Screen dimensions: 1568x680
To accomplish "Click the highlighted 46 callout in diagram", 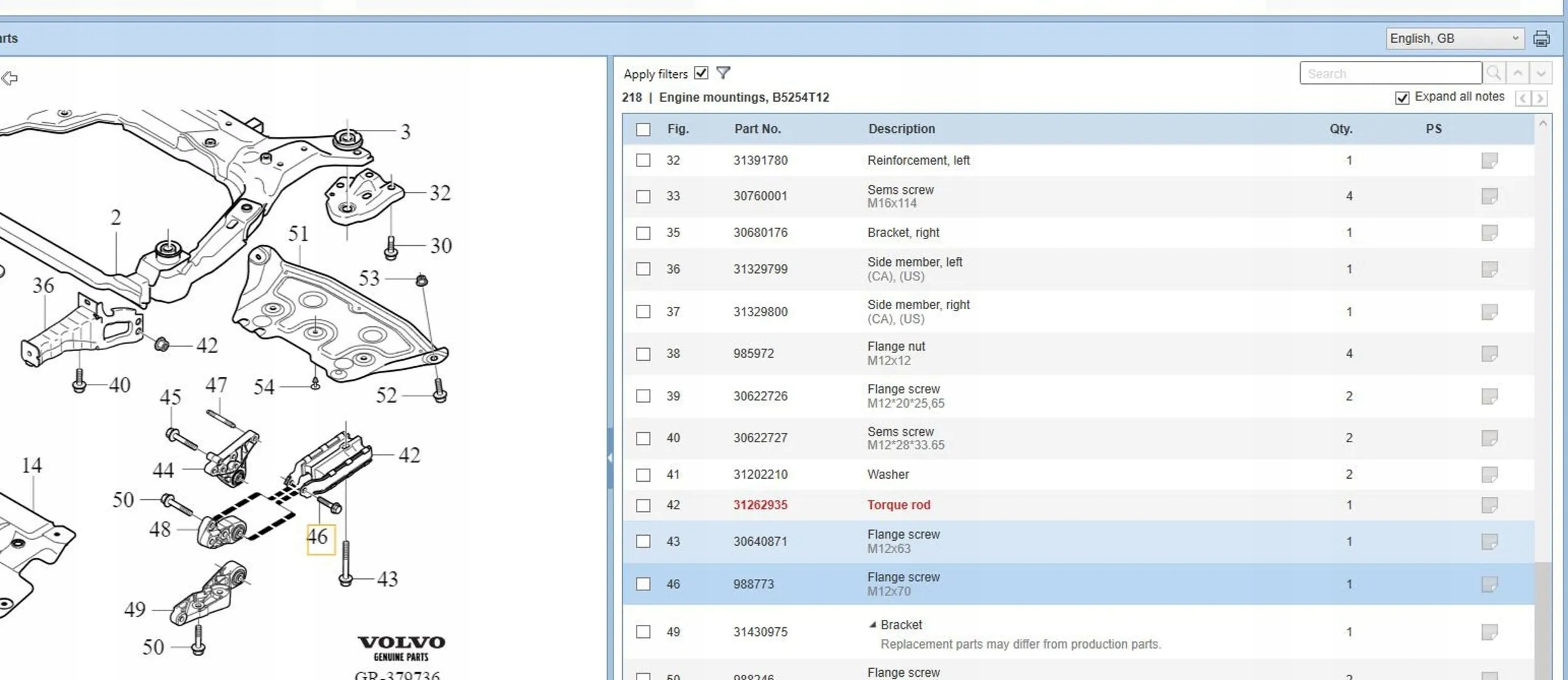I will 319,538.
